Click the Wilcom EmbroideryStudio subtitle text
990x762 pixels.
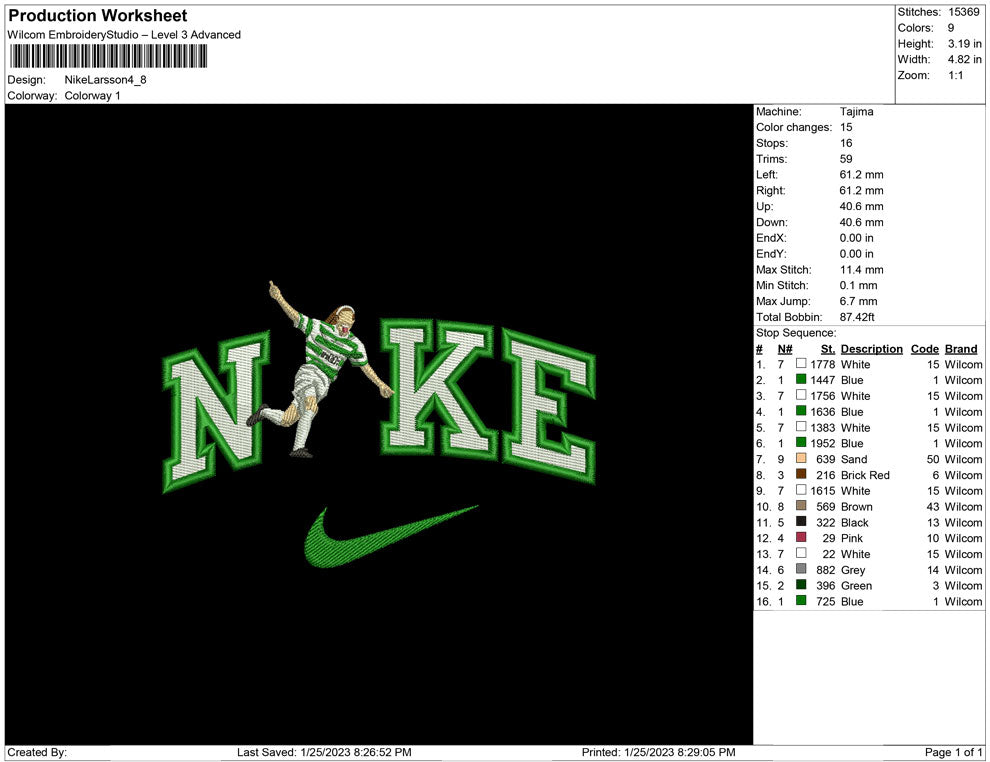pos(124,35)
